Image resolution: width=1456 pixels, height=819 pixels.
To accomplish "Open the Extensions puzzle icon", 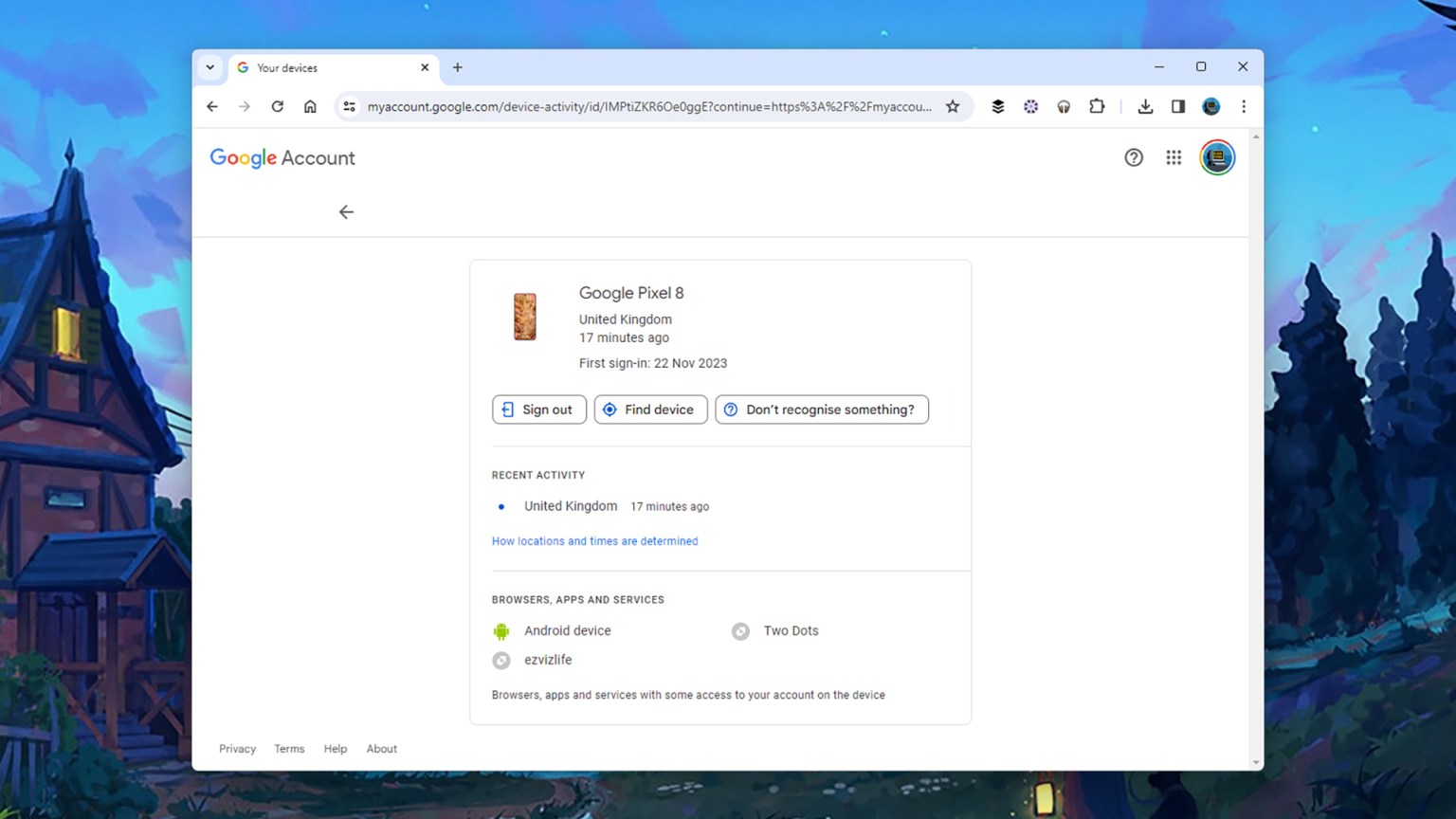I will [x=1097, y=107].
